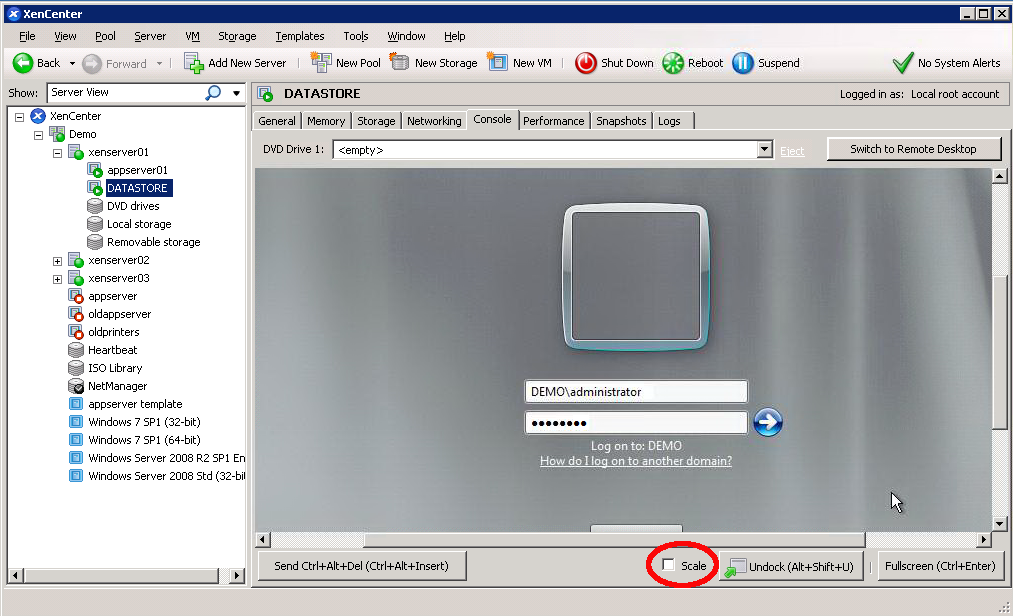This screenshot has height=616, width=1013.
Task: Click the Undock button
Action: click(791, 567)
